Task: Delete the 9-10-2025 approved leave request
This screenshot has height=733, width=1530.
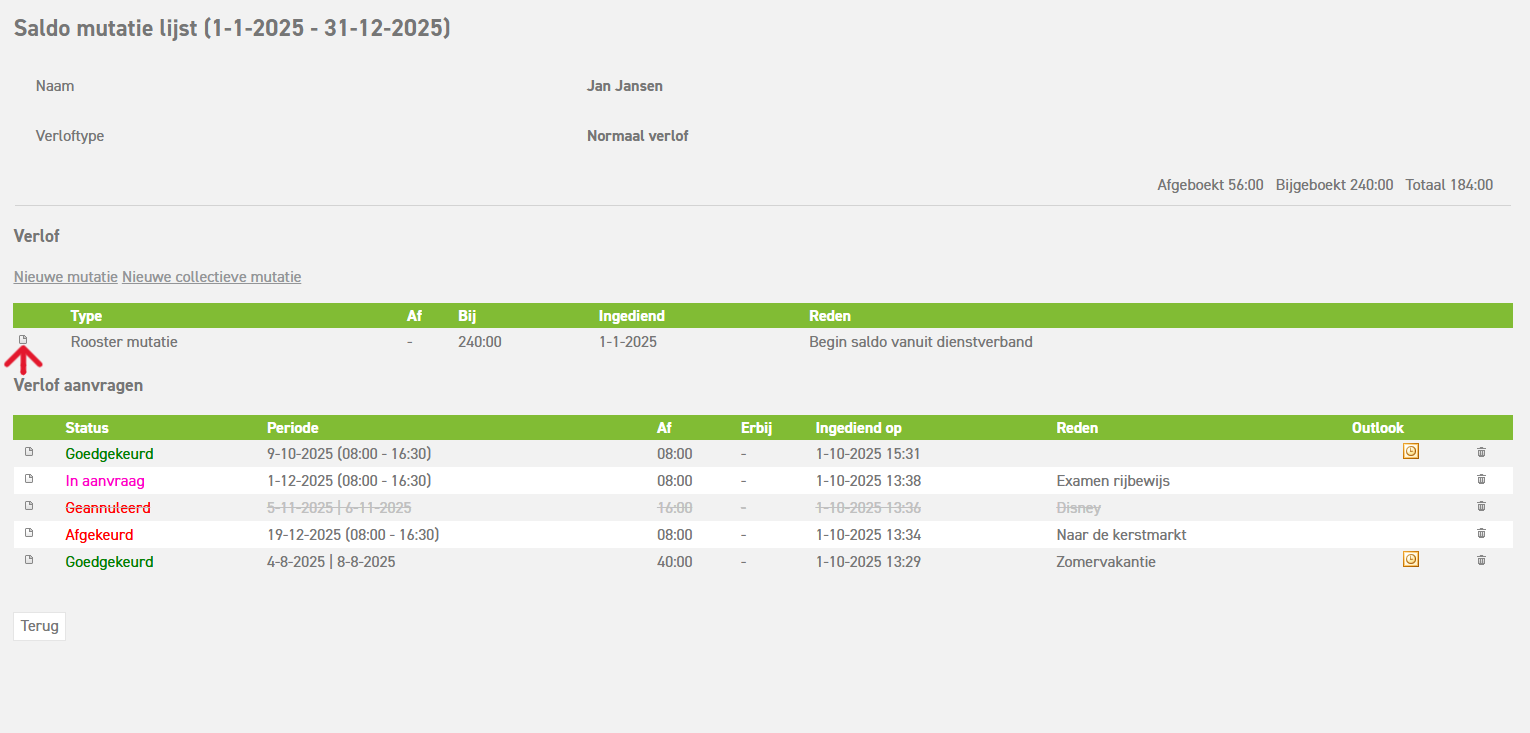Action: [1481, 452]
